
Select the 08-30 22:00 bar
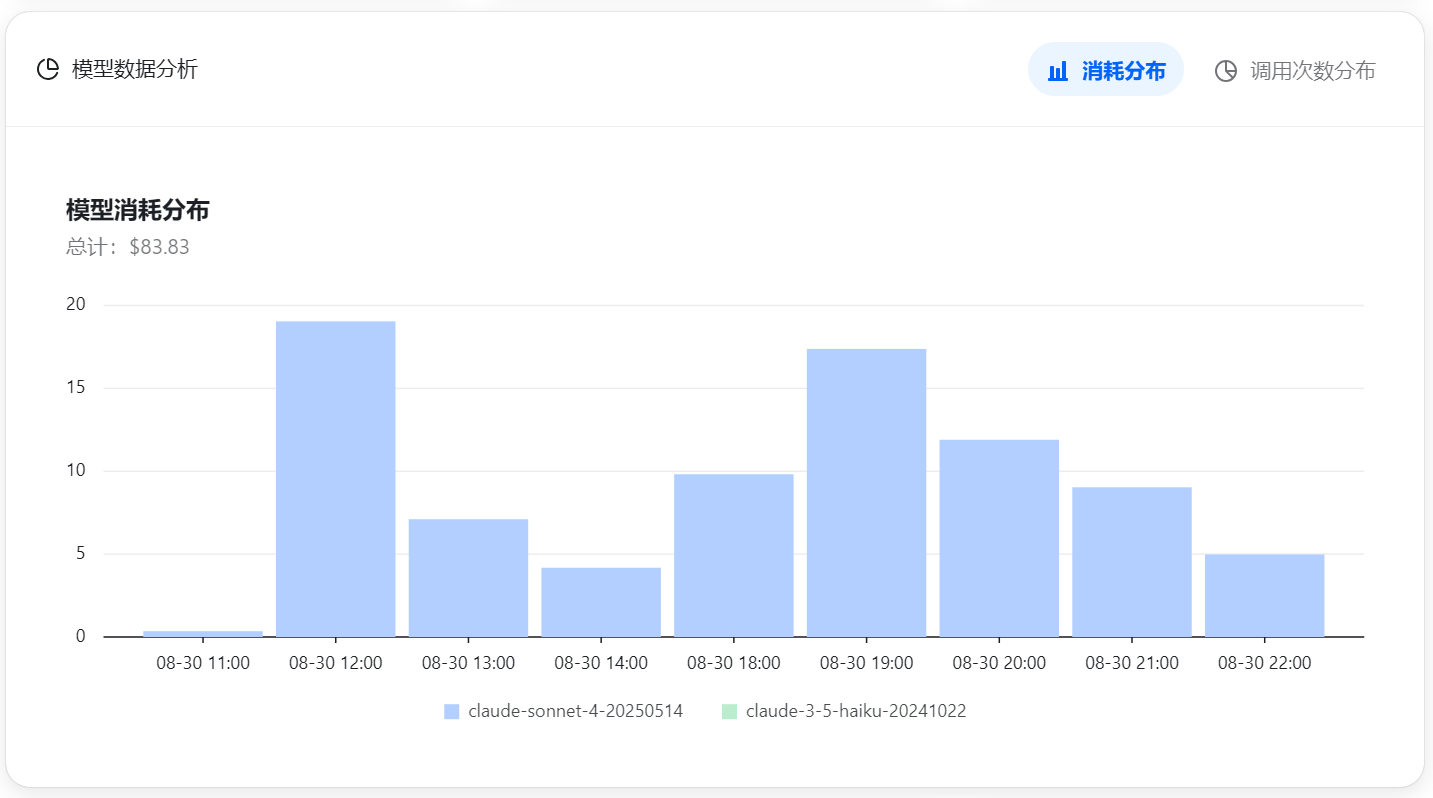click(x=1265, y=595)
